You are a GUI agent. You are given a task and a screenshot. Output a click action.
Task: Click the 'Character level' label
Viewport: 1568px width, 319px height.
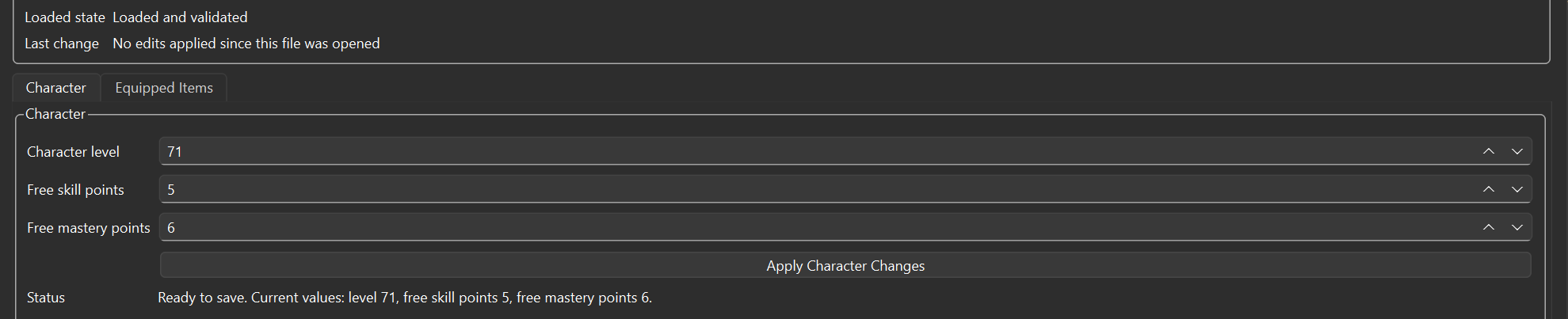(73, 152)
